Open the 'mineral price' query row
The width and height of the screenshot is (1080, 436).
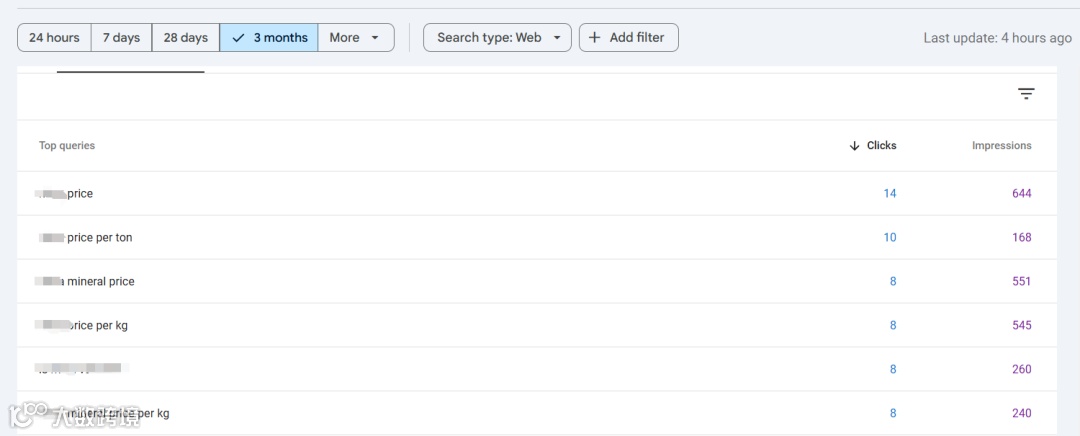[100, 282]
